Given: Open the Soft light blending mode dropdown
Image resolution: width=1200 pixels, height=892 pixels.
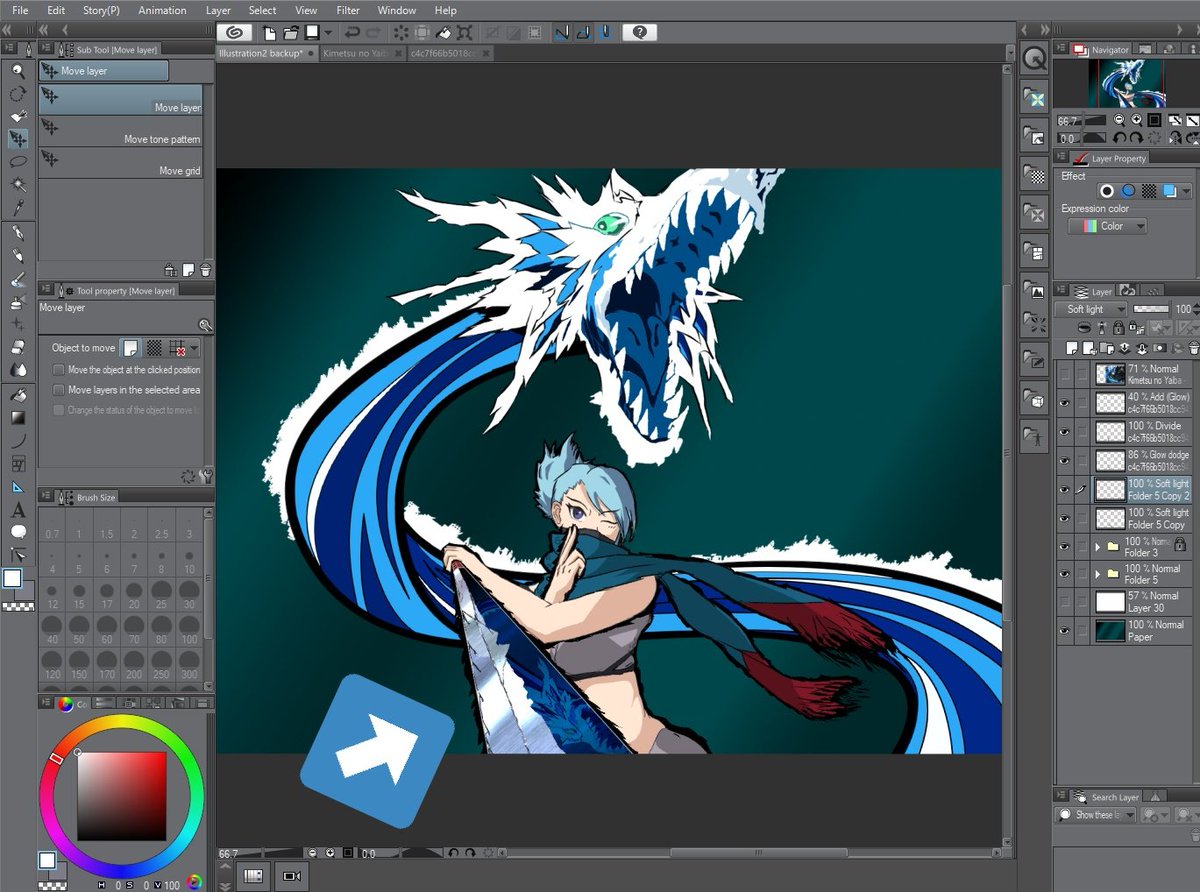Looking at the screenshot, I should 1091,309.
